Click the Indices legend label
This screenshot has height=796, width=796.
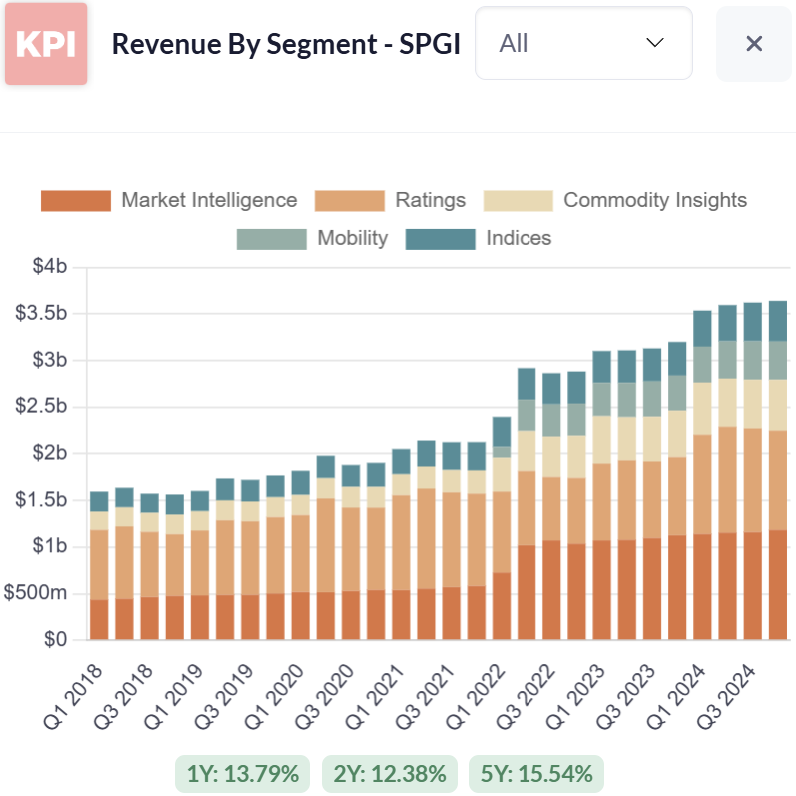pos(519,238)
